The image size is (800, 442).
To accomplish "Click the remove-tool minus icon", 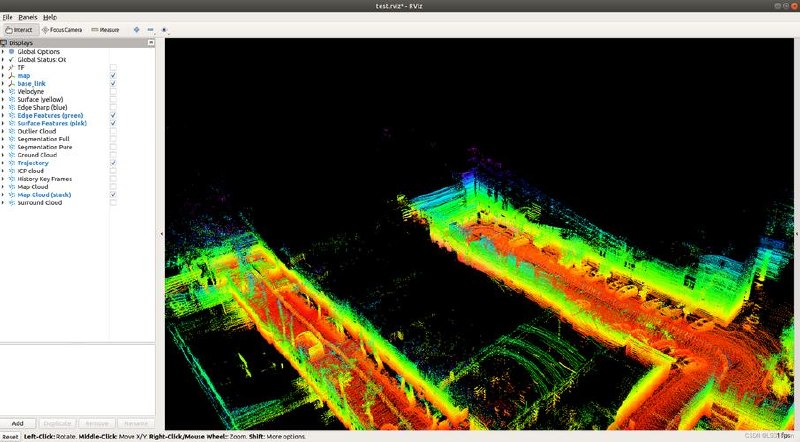I will (150, 30).
